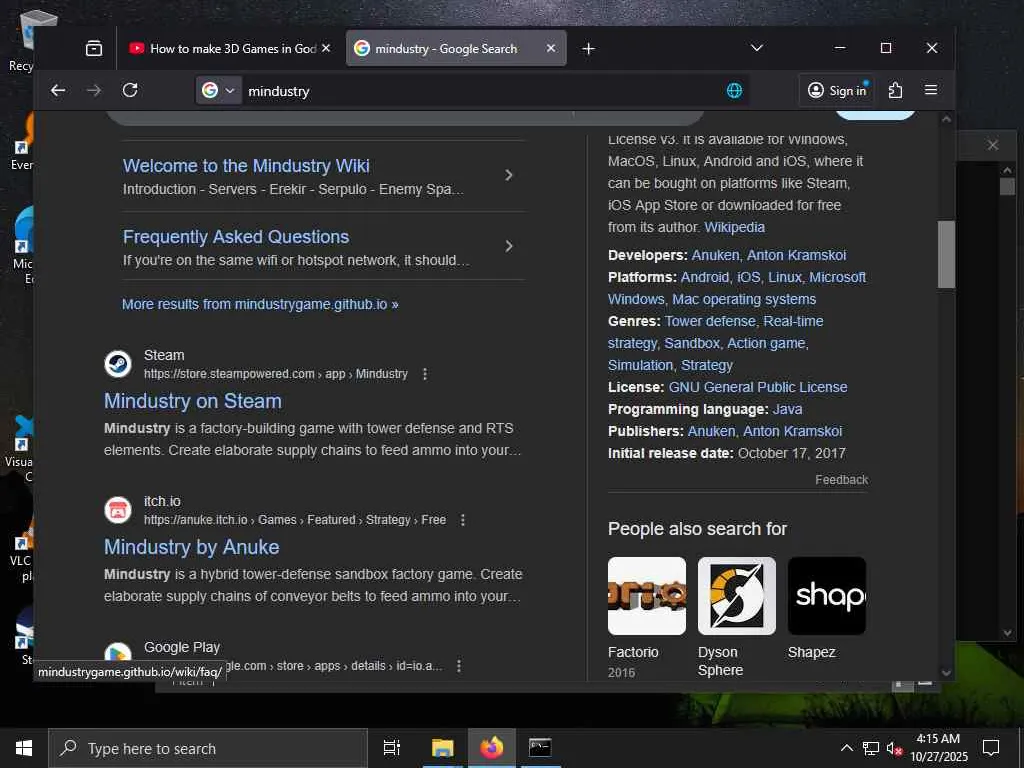Viewport: 1024px width, 768px height.
Task: Open options dots for itch.io result
Action: pos(463,520)
